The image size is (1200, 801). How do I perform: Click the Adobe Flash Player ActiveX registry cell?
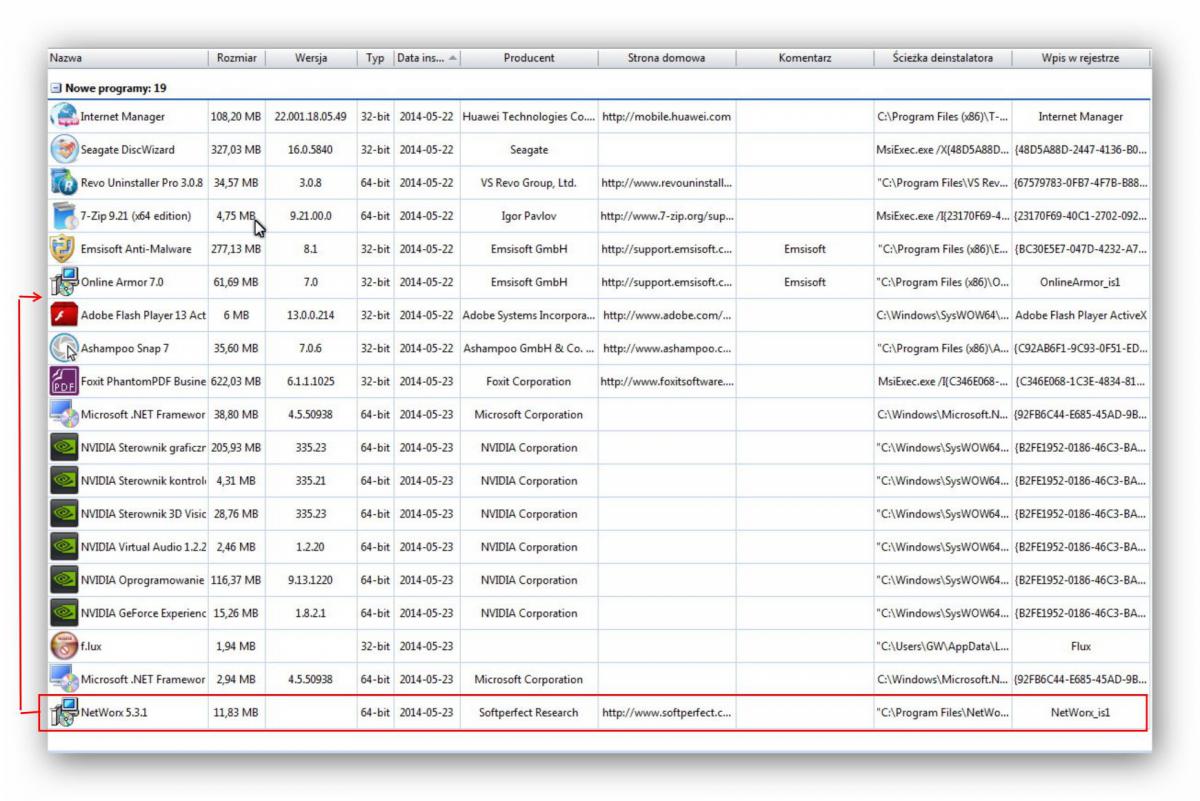[1081, 315]
